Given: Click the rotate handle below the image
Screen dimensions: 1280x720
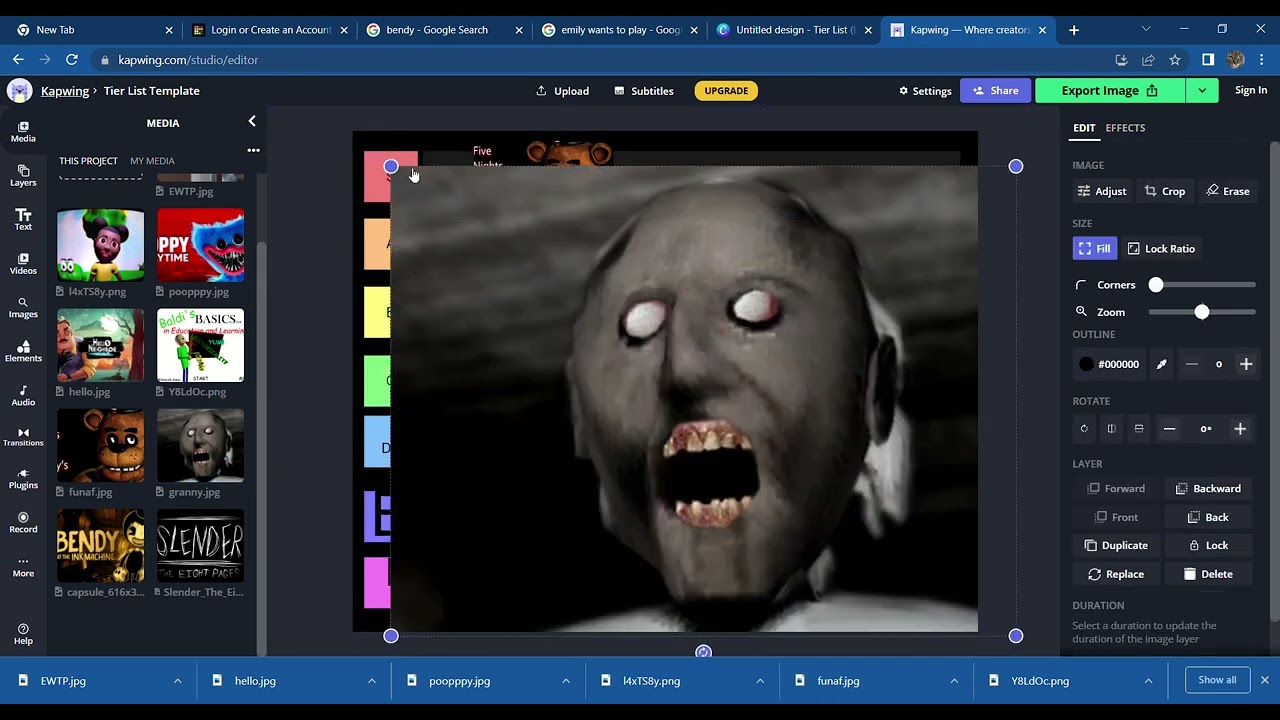Looking at the screenshot, I should [x=703, y=652].
